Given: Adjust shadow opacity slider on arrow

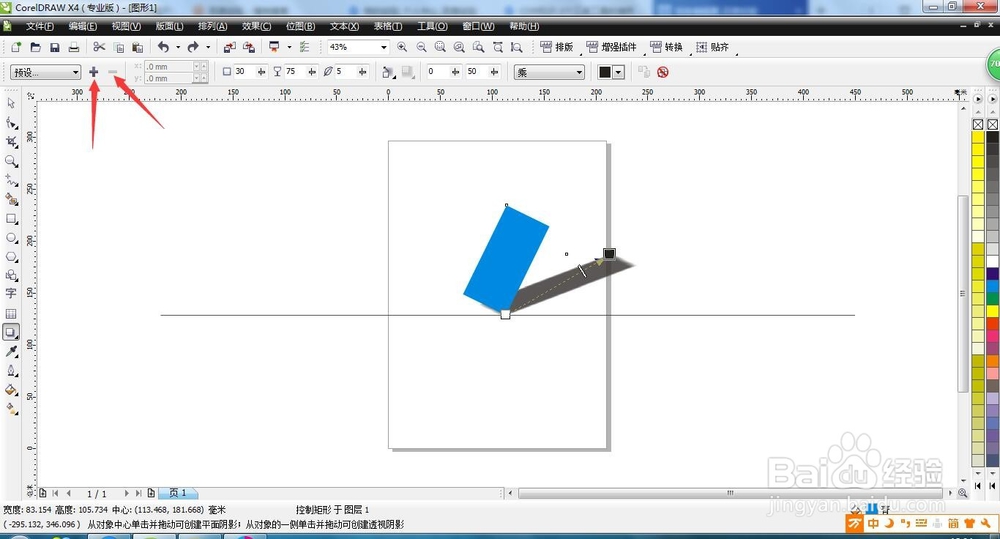Looking at the screenshot, I should (582, 270).
